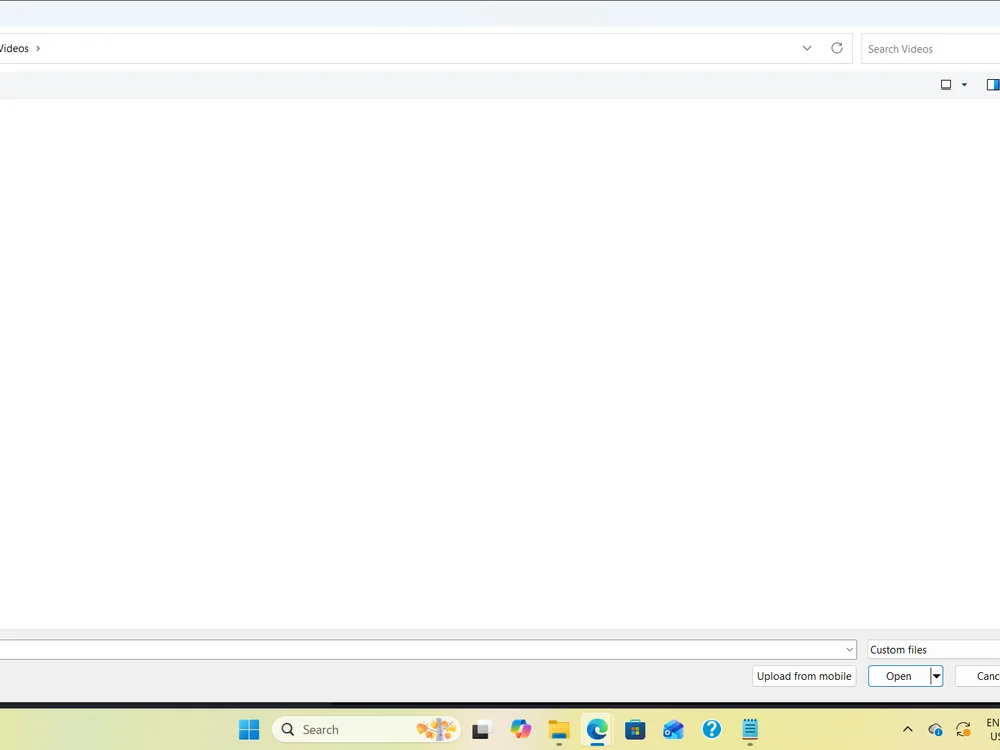
Task: Launch Task View from the taskbar
Action: [x=482, y=729]
